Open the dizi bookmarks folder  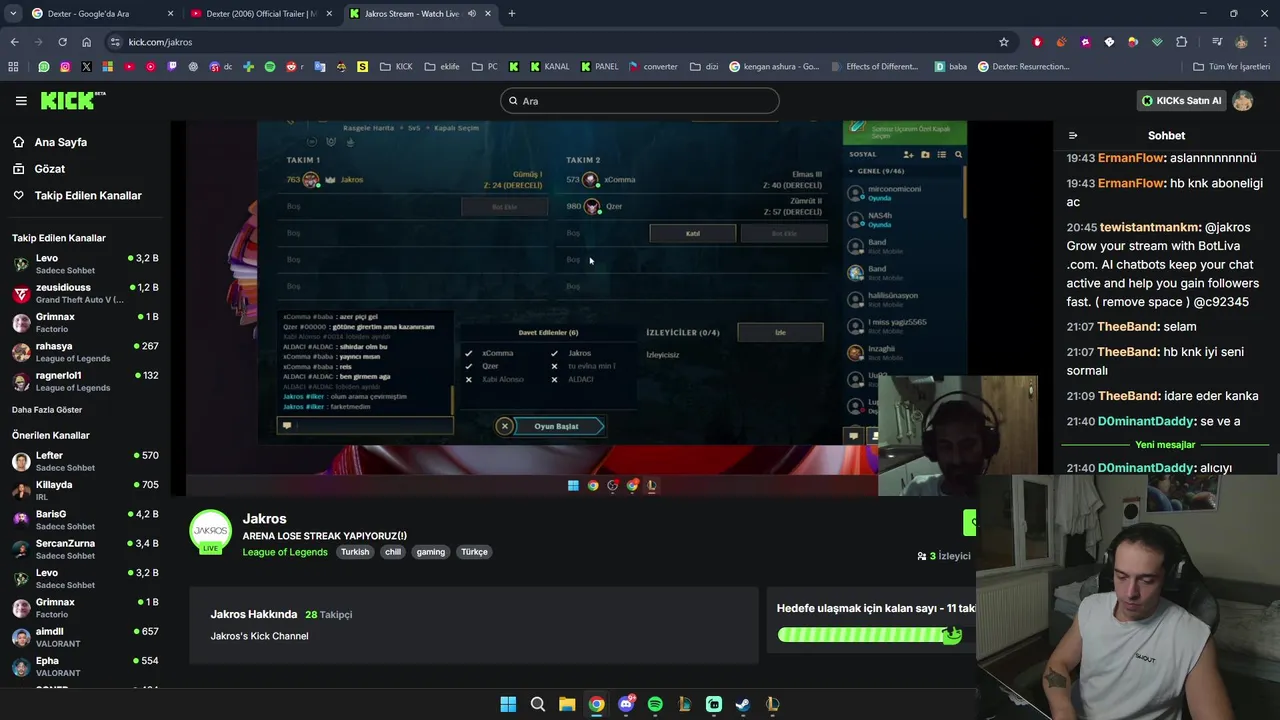704,67
